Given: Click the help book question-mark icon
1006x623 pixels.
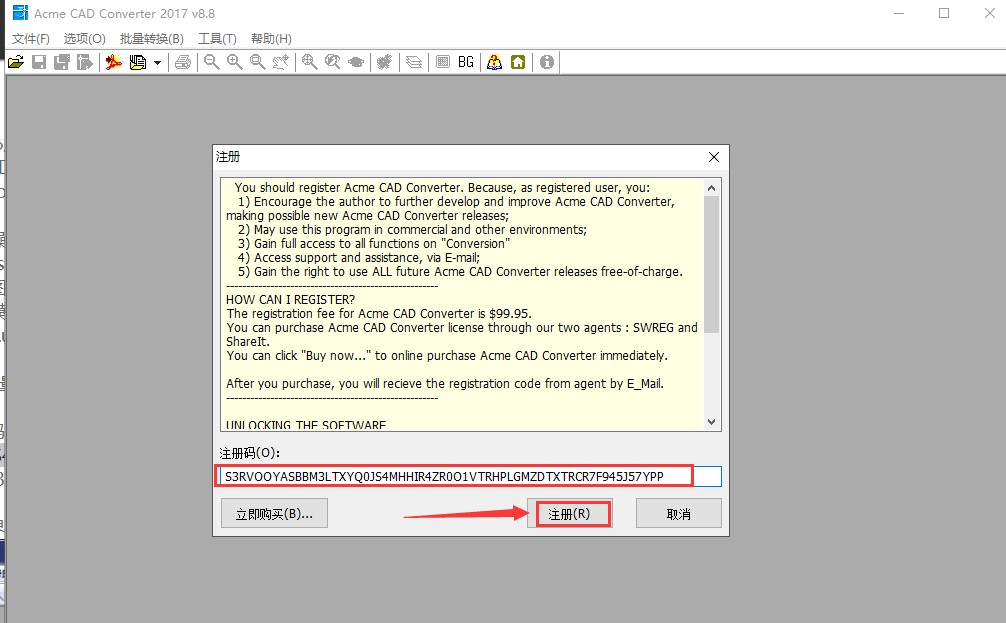Looking at the screenshot, I should (494, 62).
